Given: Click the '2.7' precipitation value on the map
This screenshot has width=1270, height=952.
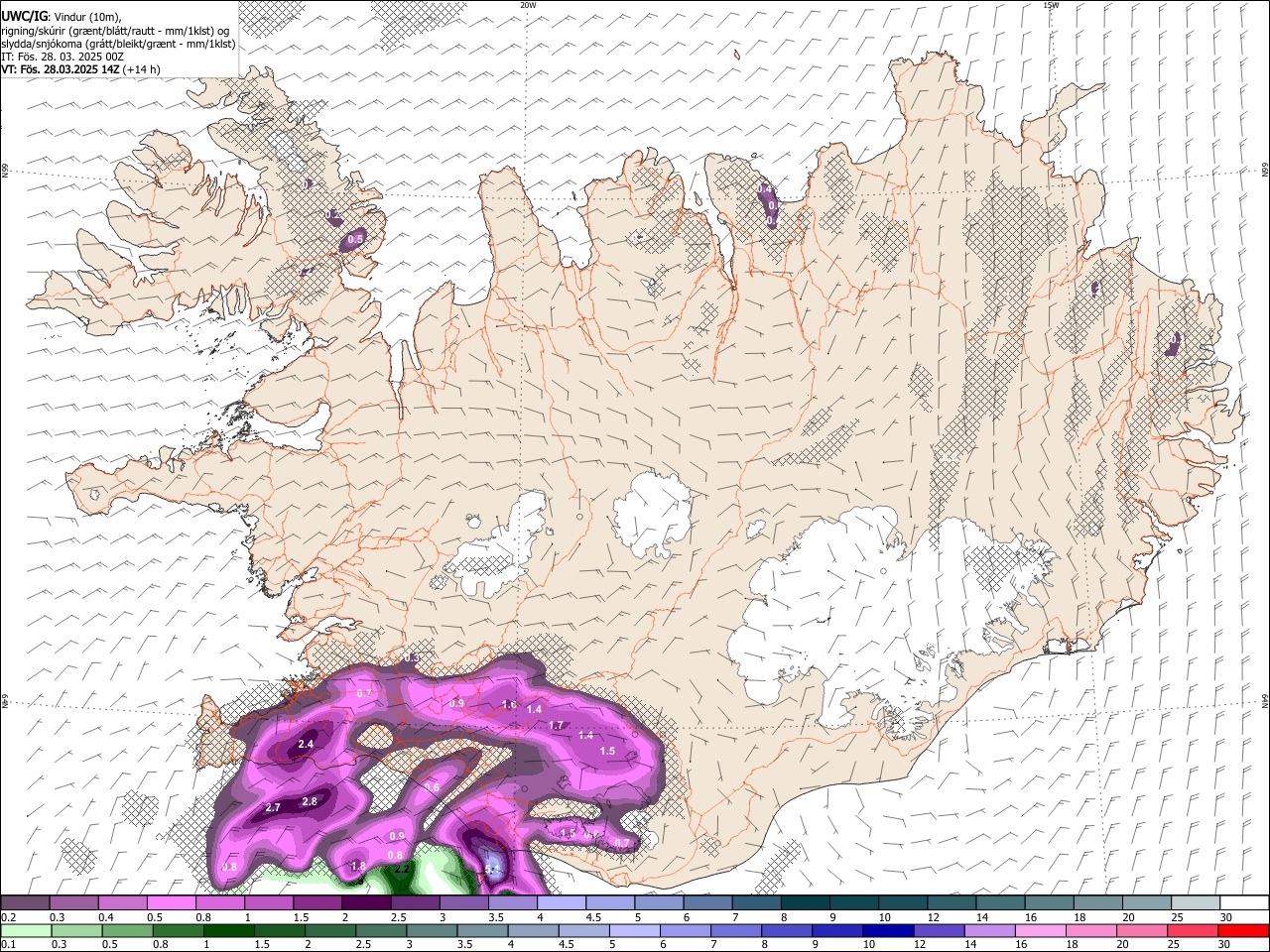Looking at the screenshot, I should (273, 808).
